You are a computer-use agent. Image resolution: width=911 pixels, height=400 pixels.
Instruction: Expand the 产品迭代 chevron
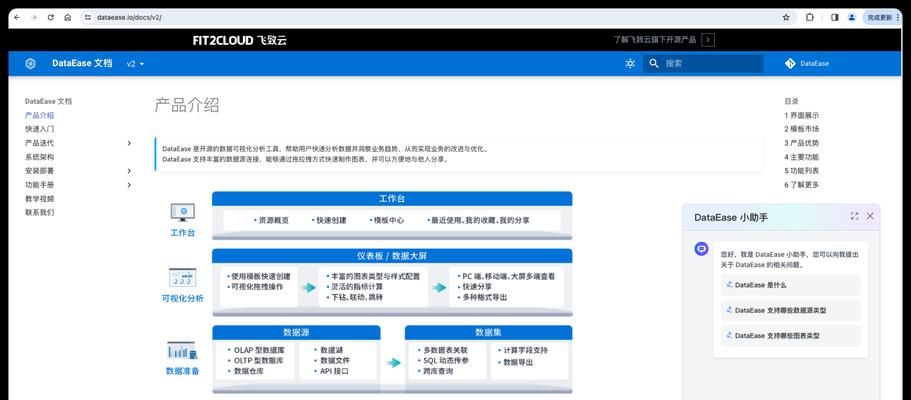129,143
